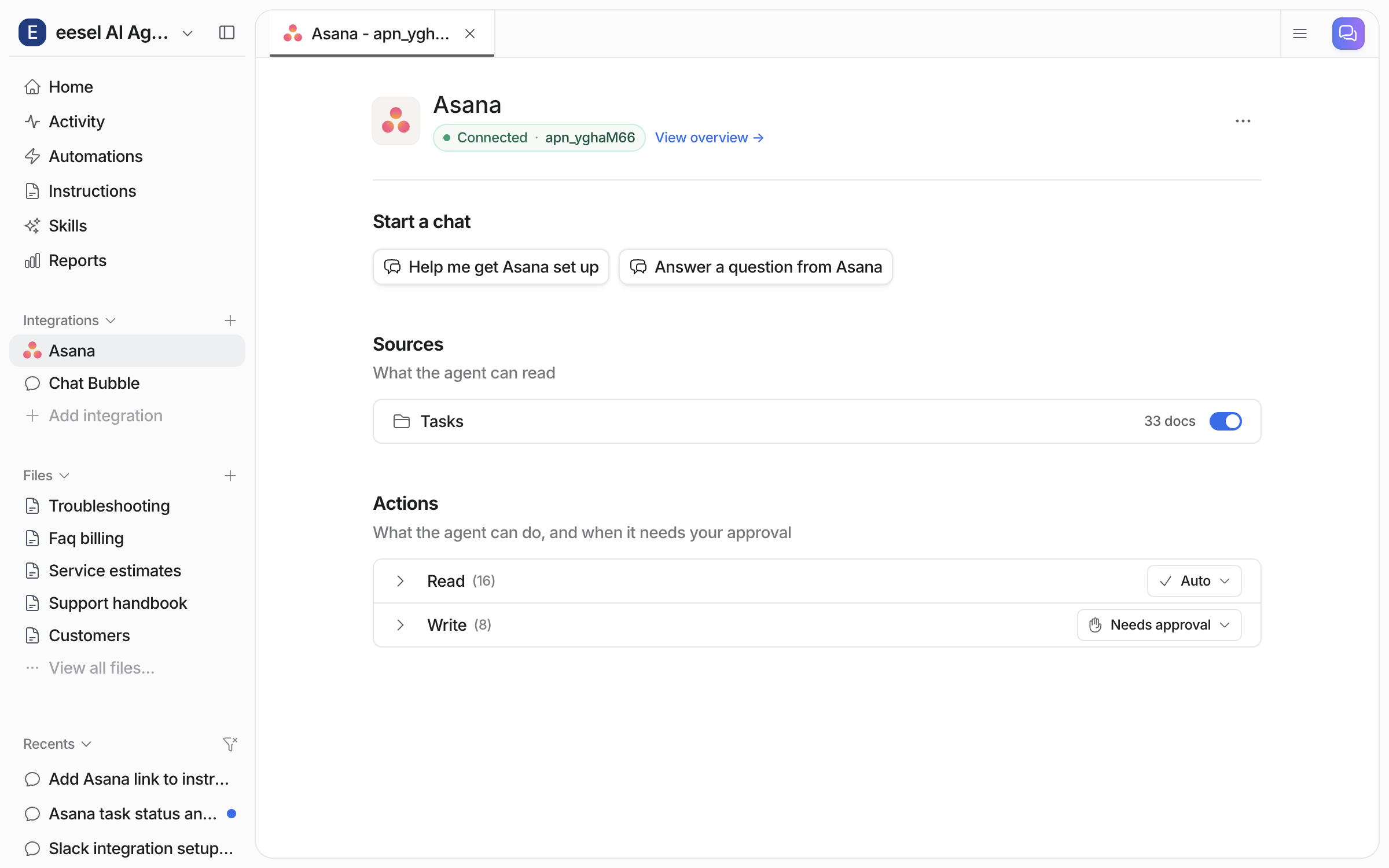Click the Instructions document icon
Screen dimensions: 1389x868
[x=32, y=191]
